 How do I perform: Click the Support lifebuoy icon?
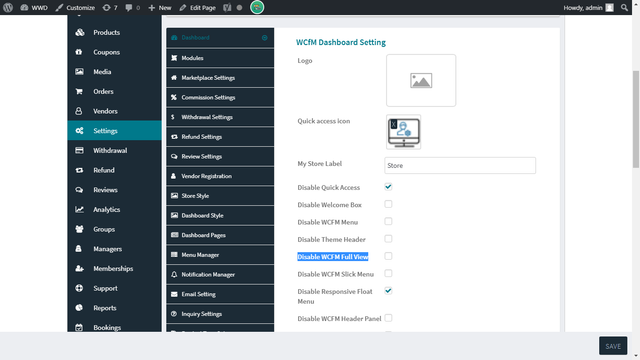(x=79, y=288)
